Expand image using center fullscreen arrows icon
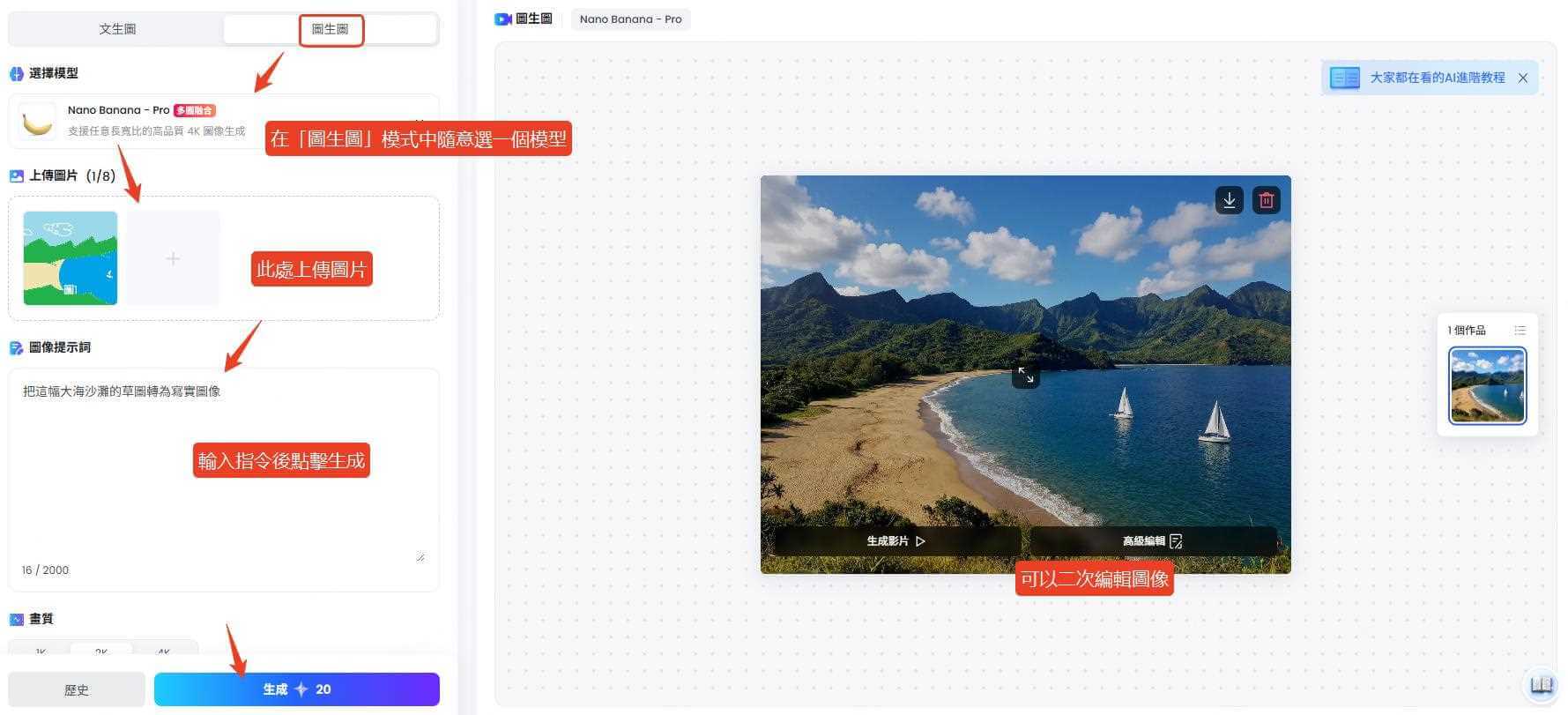 (1025, 375)
